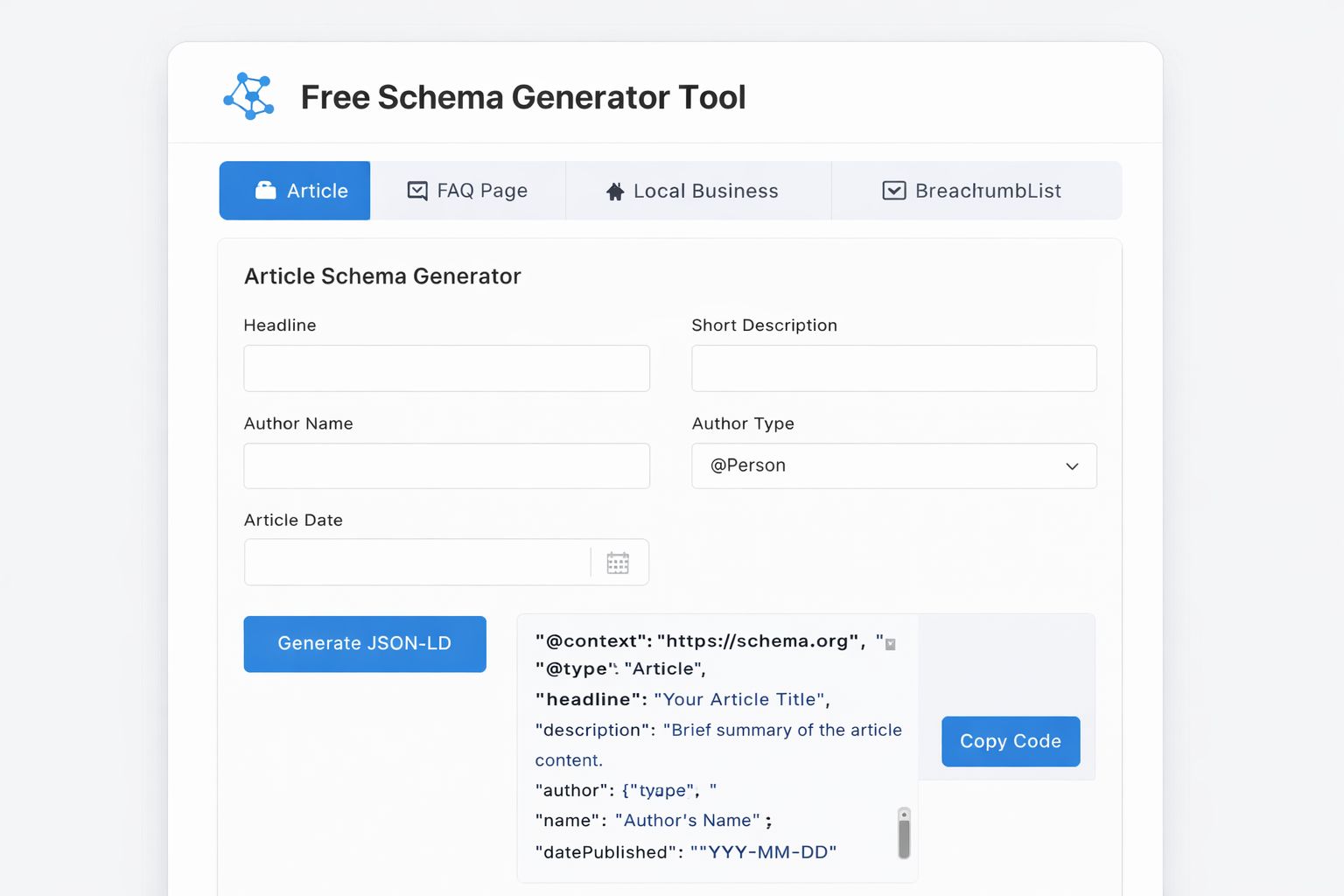Select the @Person author type combo box
This screenshot has height=896, width=1344.
[x=894, y=465]
